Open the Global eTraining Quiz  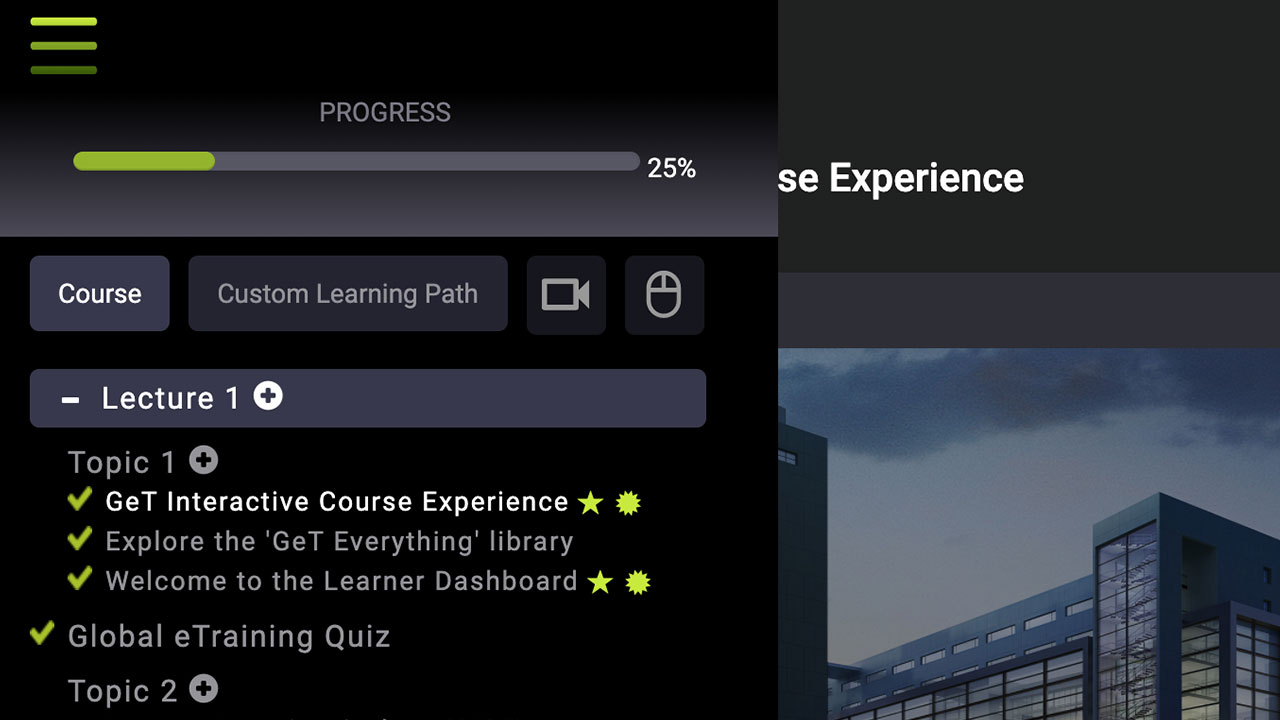[x=228, y=637]
